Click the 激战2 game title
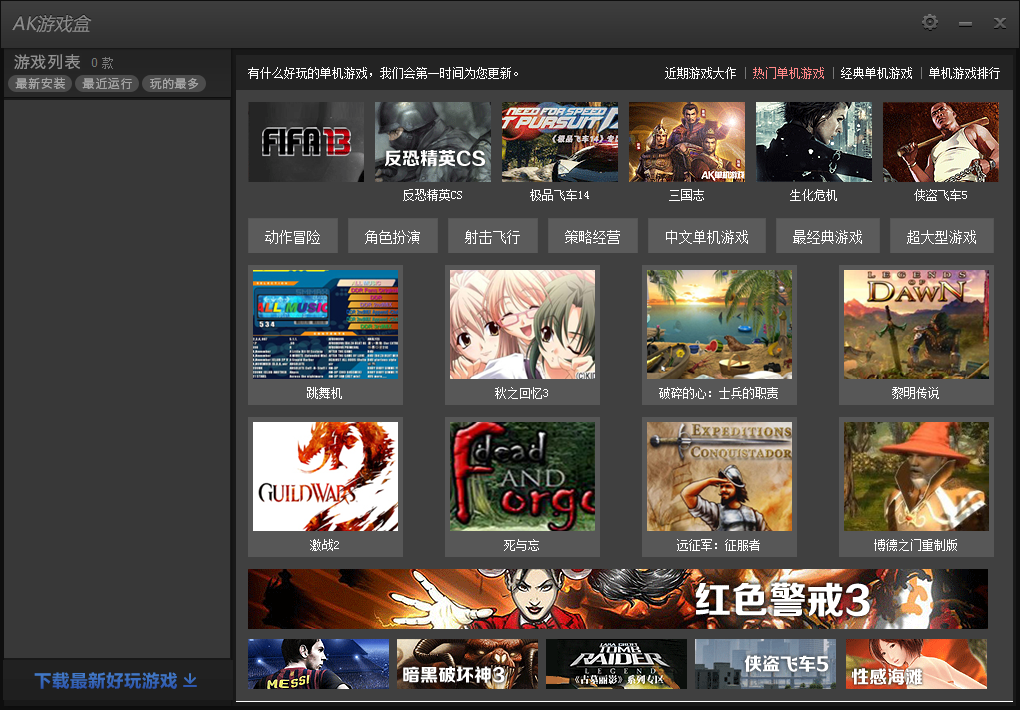This screenshot has width=1020, height=710. point(325,545)
